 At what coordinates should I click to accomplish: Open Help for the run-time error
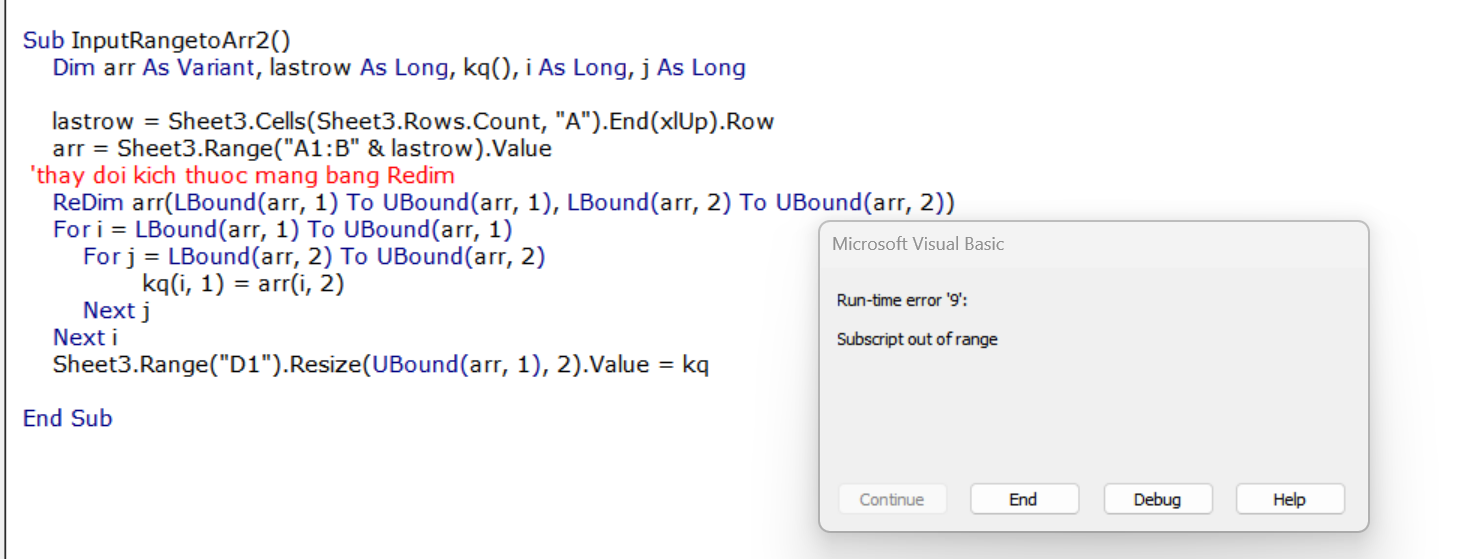pyautogui.click(x=1290, y=499)
